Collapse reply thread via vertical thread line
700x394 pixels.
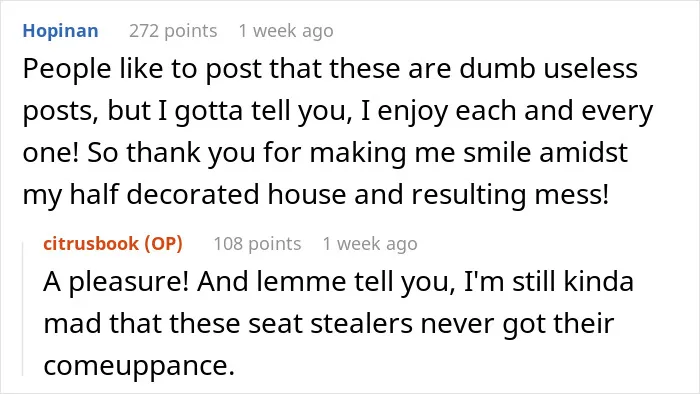[x=23, y=309]
